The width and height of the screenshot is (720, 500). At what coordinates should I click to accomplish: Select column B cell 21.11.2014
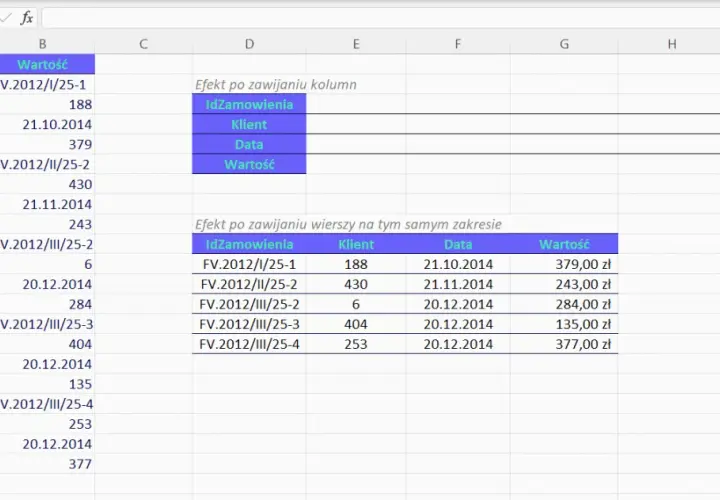(x=47, y=204)
